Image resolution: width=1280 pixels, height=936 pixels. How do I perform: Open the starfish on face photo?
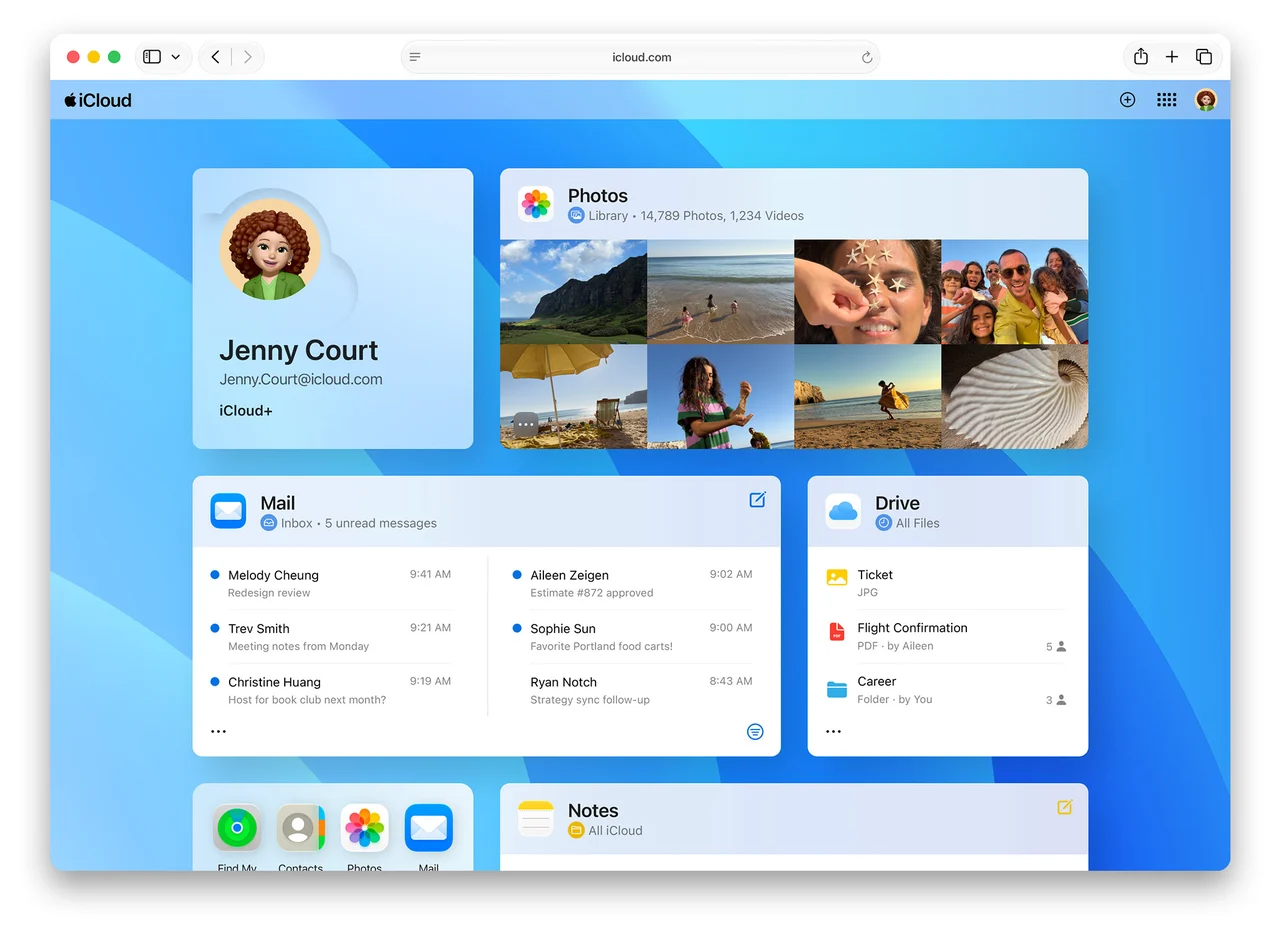coord(868,292)
